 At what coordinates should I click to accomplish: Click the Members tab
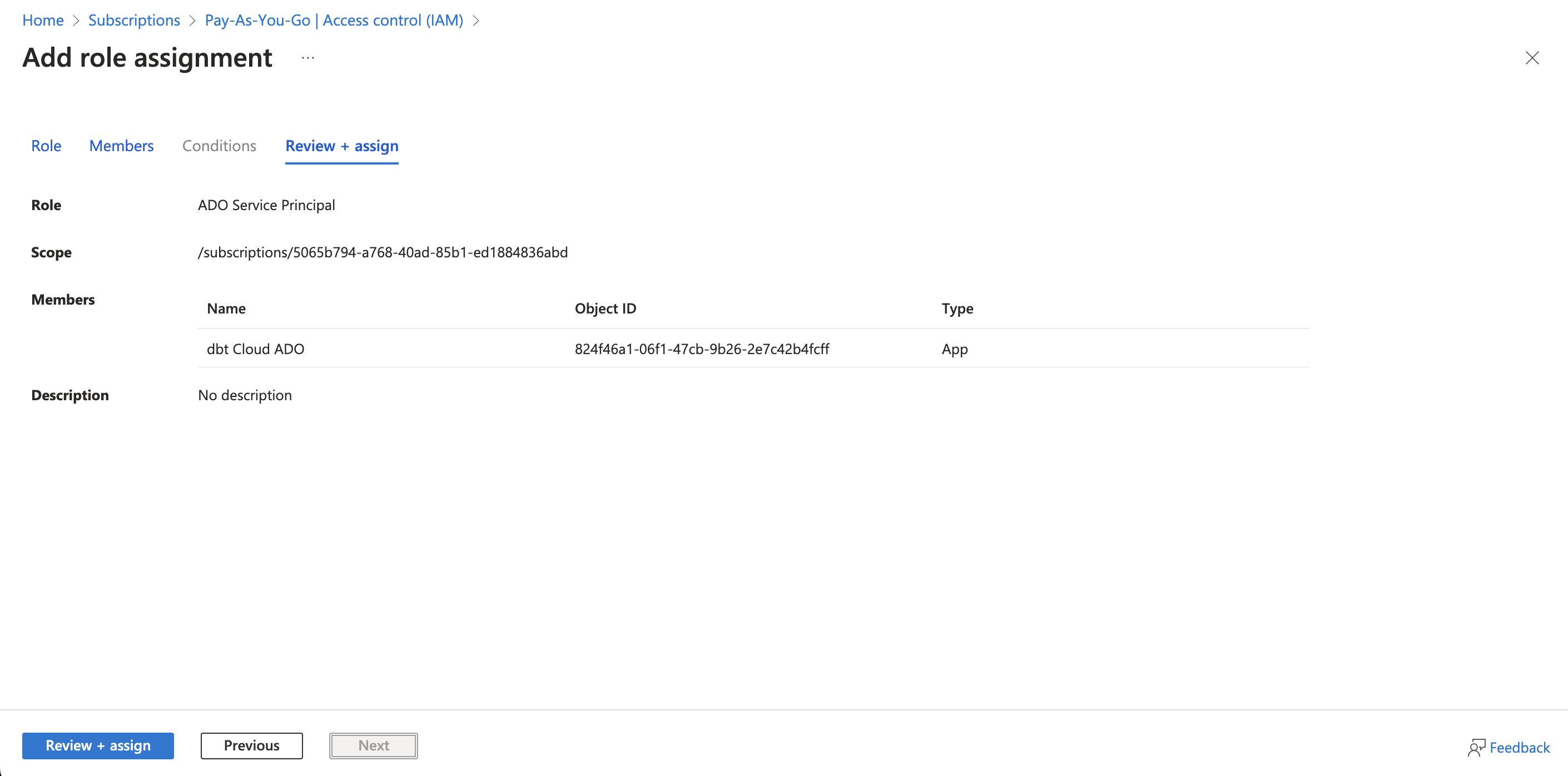pos(121,145)
